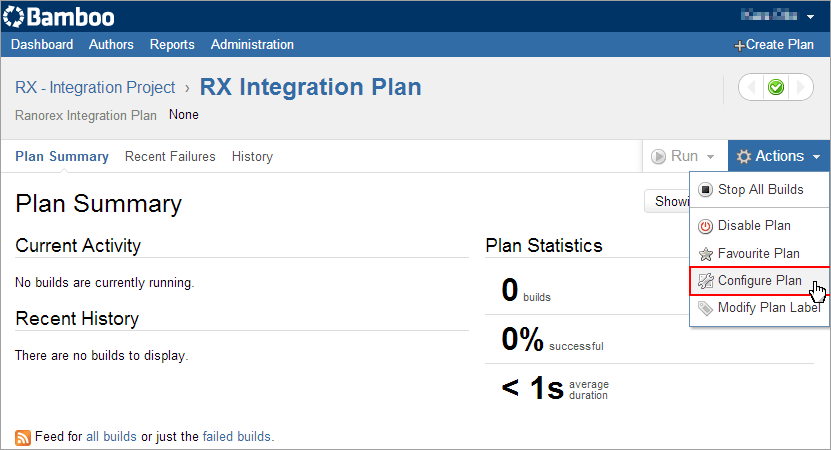
Task: Choose Configure Plan
Action: [759, 281]
